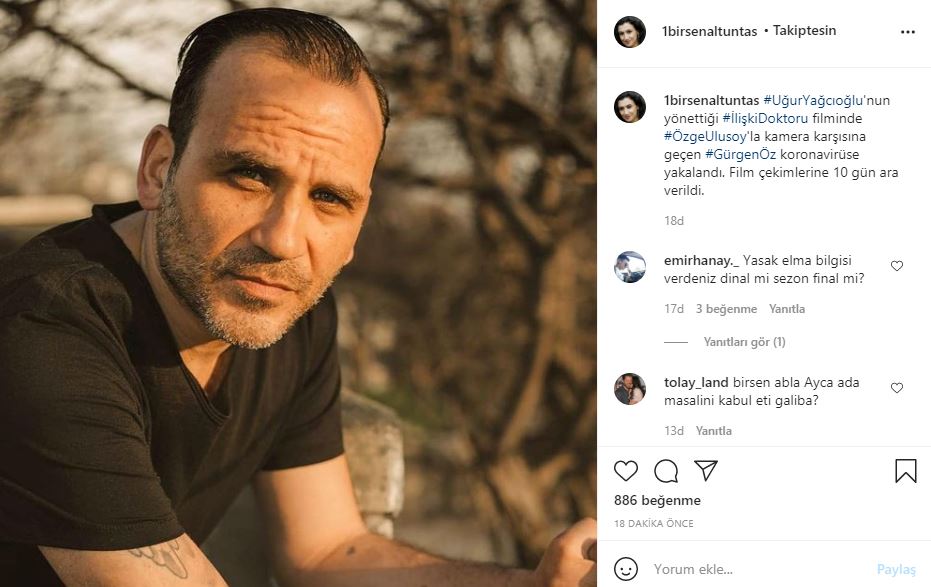Open the three-dots more options menu
This screenshot has height=587, width=931.
(x=908, y=32)
